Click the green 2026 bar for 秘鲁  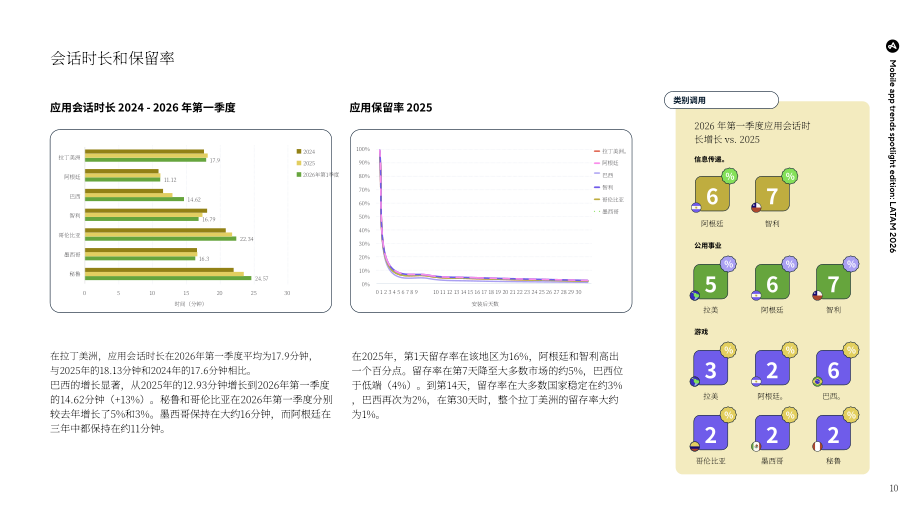(x=168, y=278)
